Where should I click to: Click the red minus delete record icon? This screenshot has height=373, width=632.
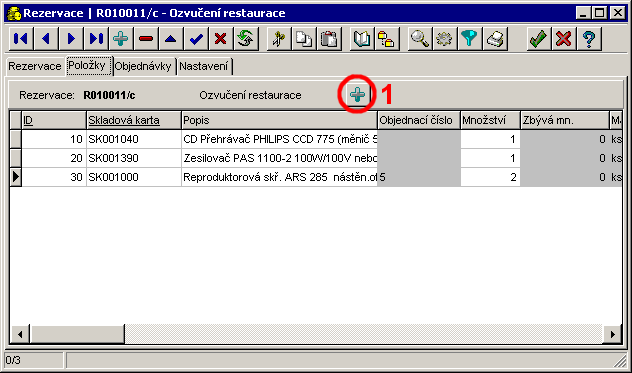coord(146,39)
